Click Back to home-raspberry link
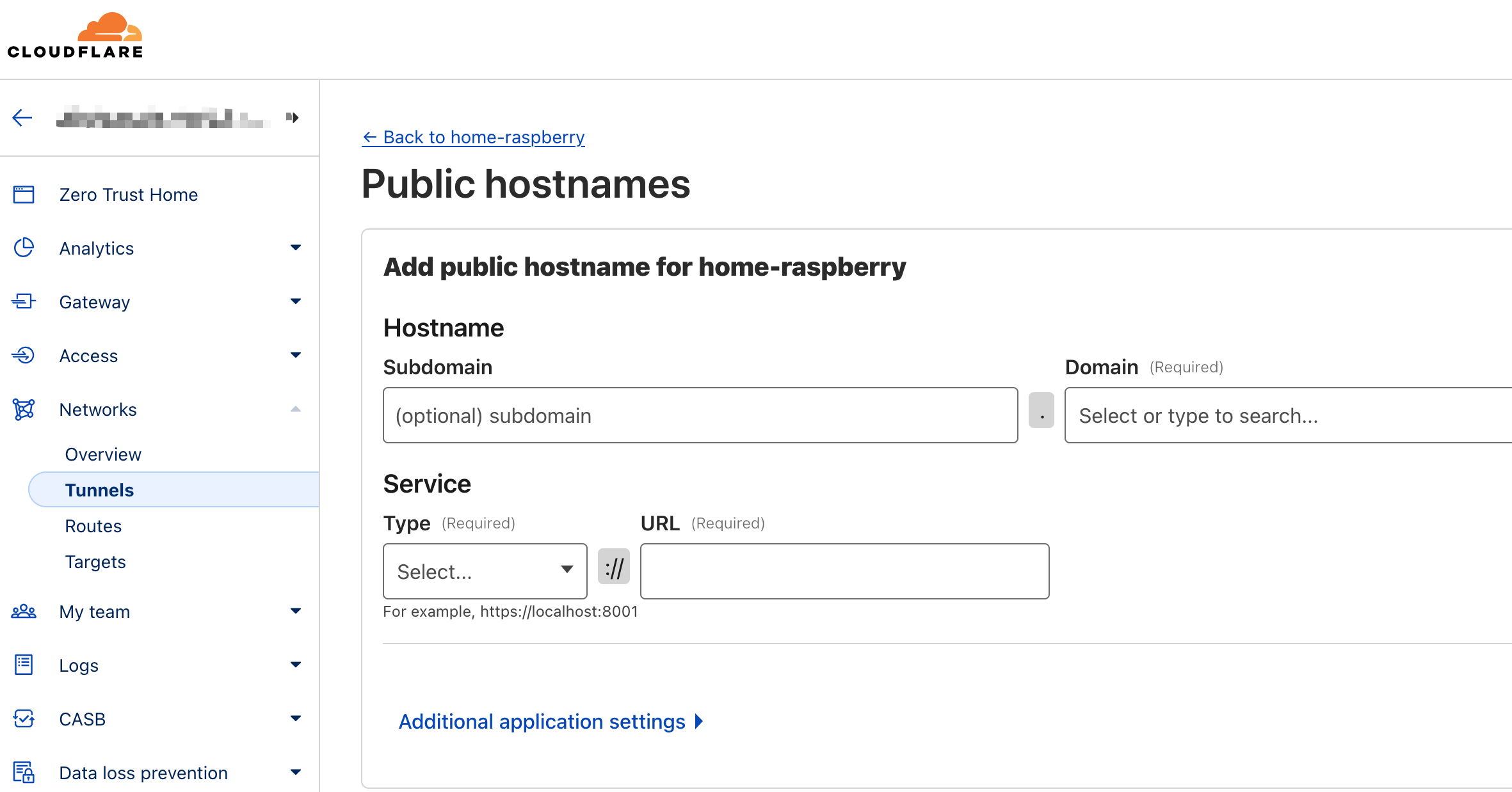1512x792 pixels. pyautogui.click(x=473, y=137)
